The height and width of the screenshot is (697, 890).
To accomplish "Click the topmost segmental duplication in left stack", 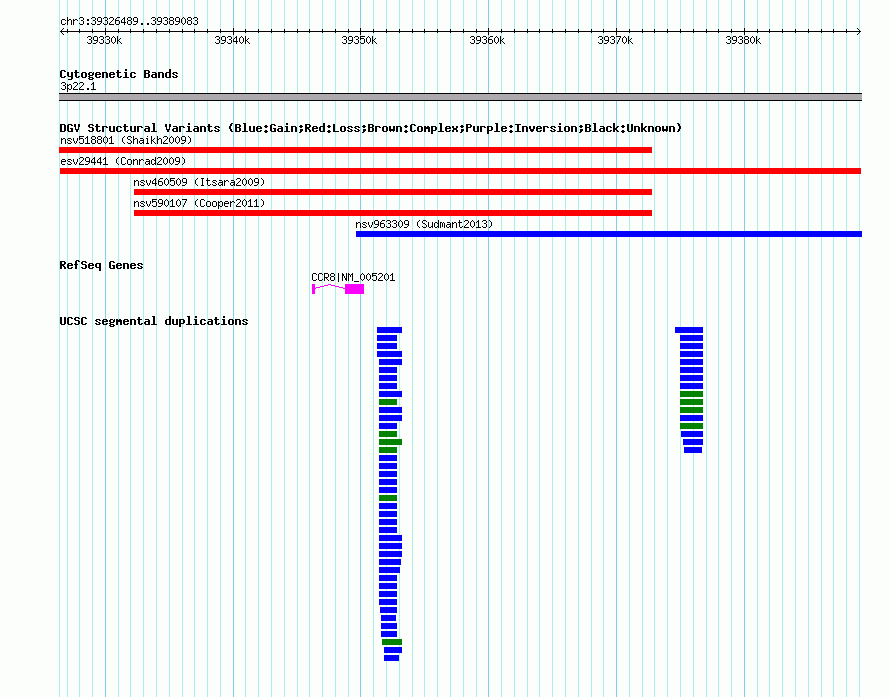I will point(389,330).
